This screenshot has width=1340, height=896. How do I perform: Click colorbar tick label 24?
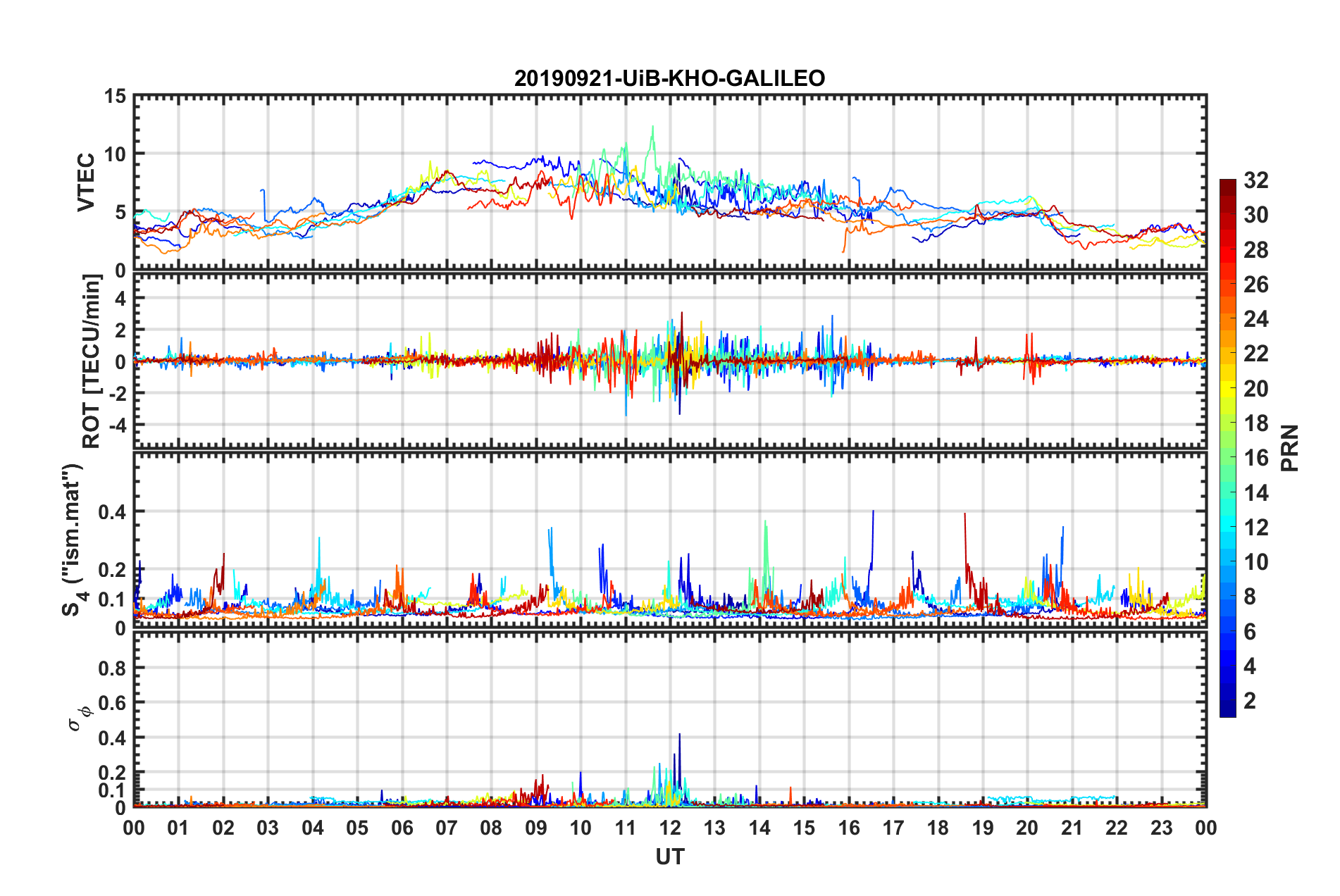tap(1255, 319)
